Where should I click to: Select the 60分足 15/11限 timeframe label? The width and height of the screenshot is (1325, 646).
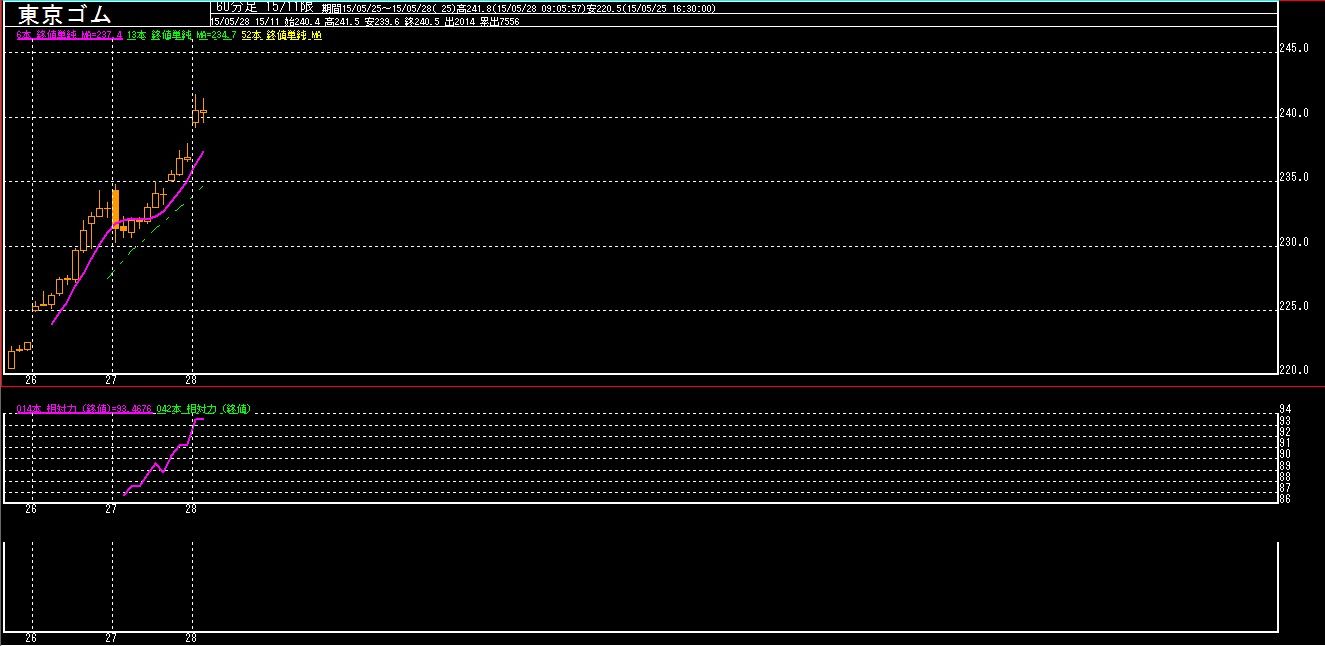(265, 7)
